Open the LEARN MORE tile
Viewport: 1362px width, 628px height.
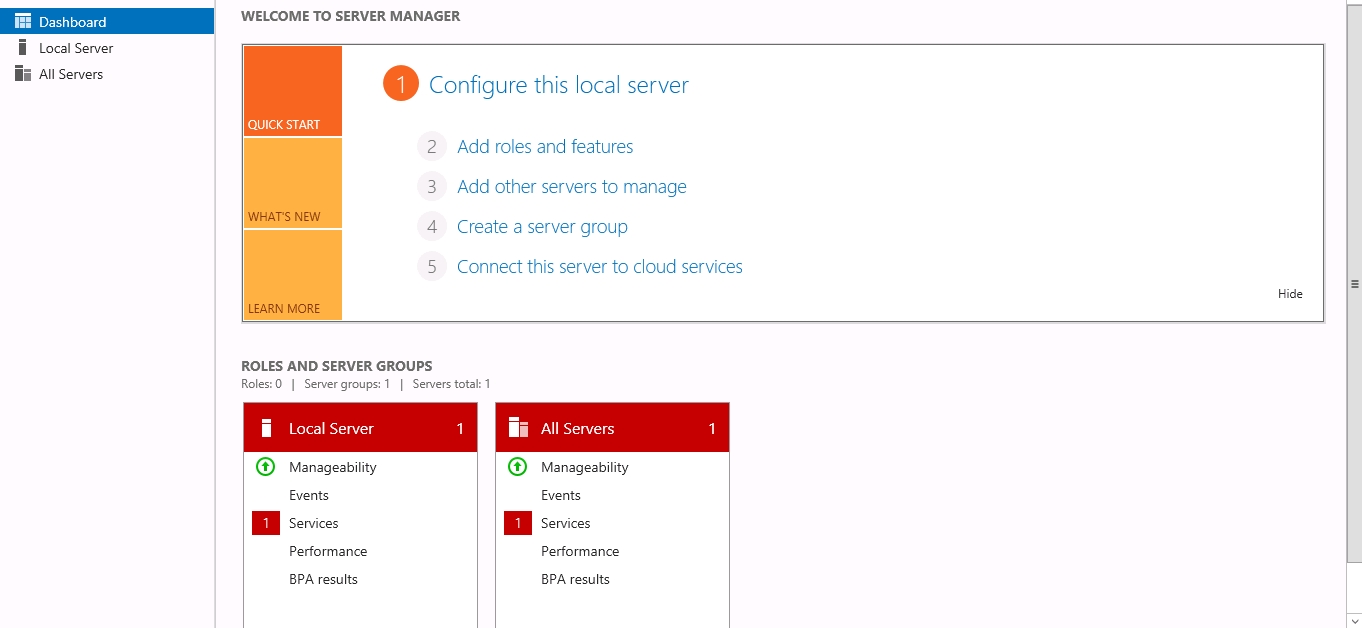tap(292, 275)
